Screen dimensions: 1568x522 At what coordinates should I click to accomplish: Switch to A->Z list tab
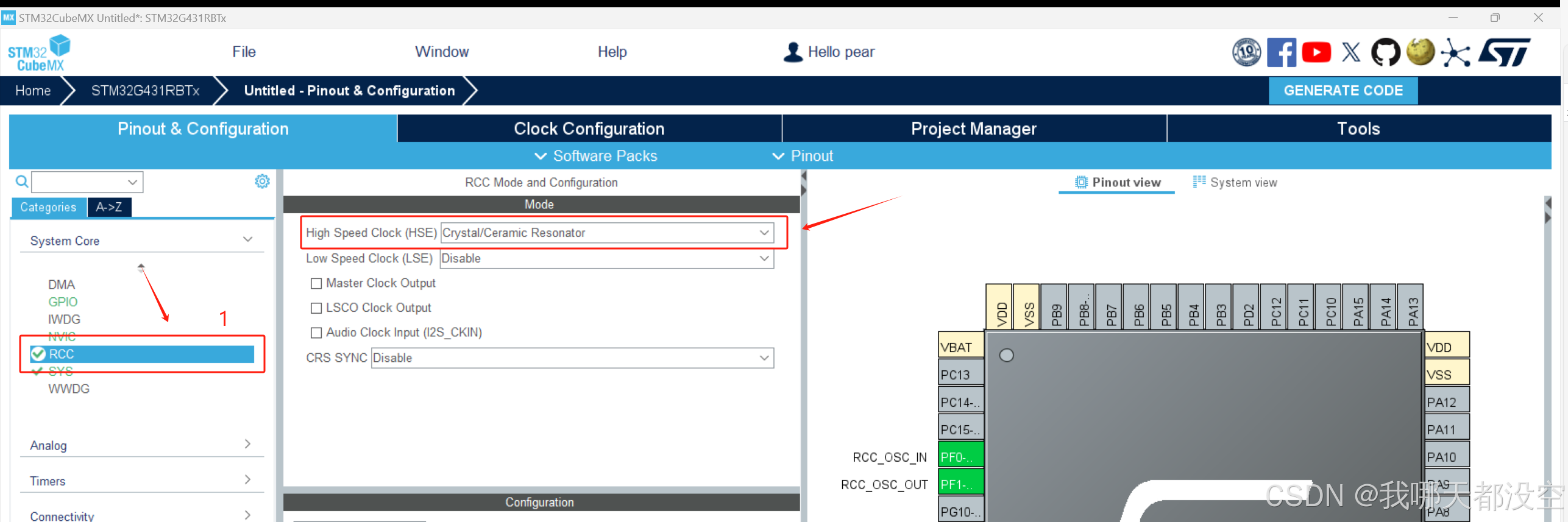109,207
